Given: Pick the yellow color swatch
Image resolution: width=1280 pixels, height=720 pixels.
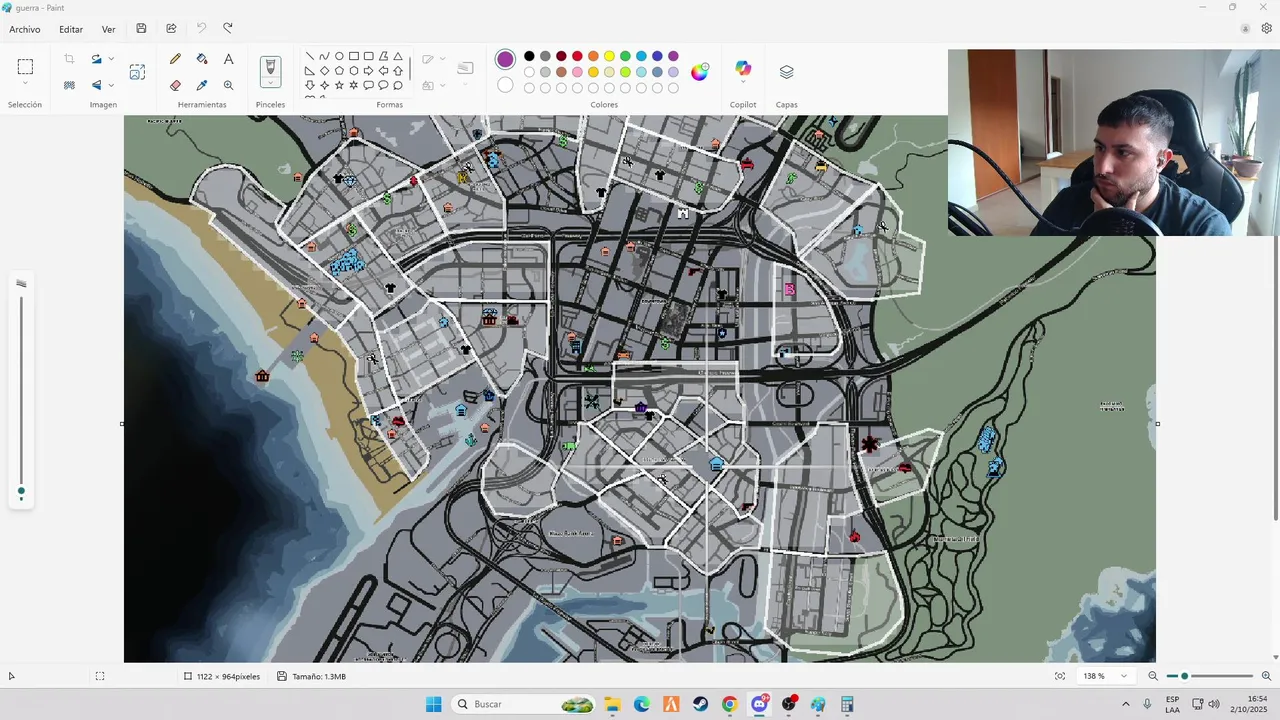Looking at the screenshot, I should click(x=609, y=56).
